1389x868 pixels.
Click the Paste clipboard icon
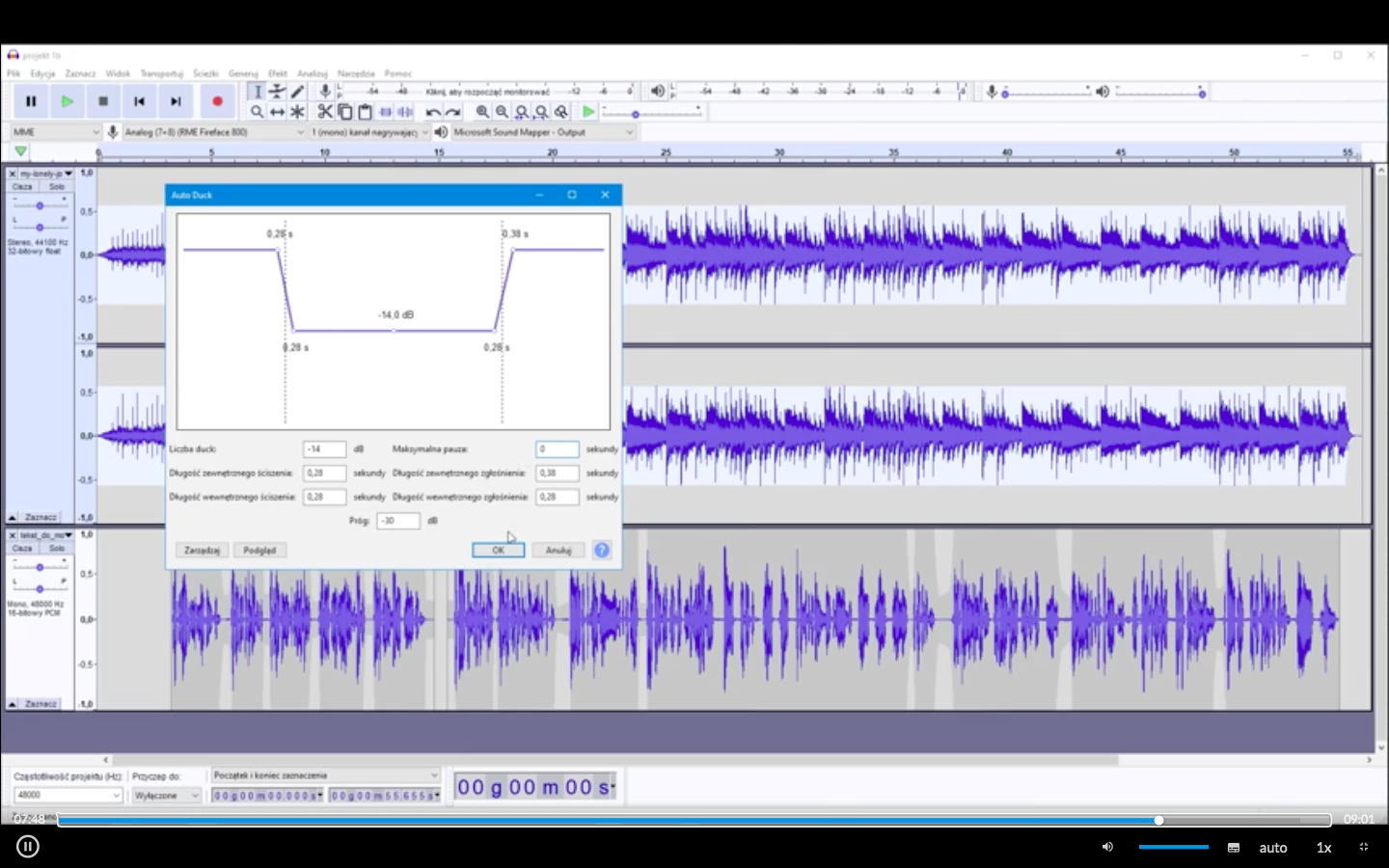click(365, 112)
